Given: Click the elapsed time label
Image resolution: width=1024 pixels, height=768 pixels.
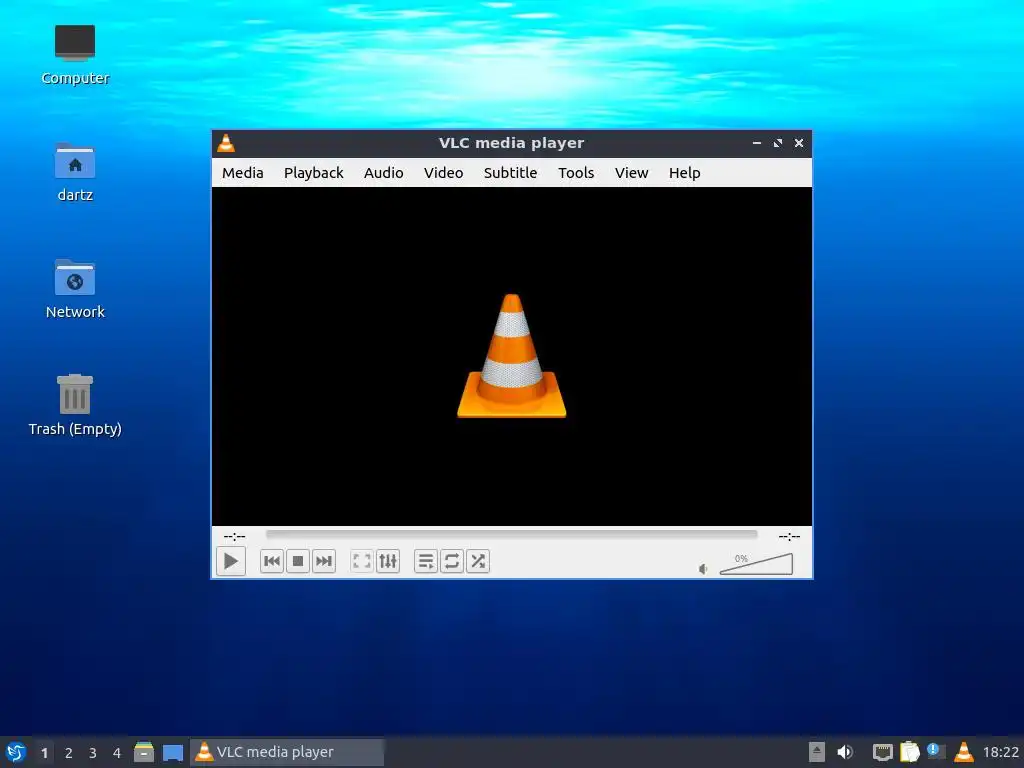Looking at the screenshot, I should (234, 537).
